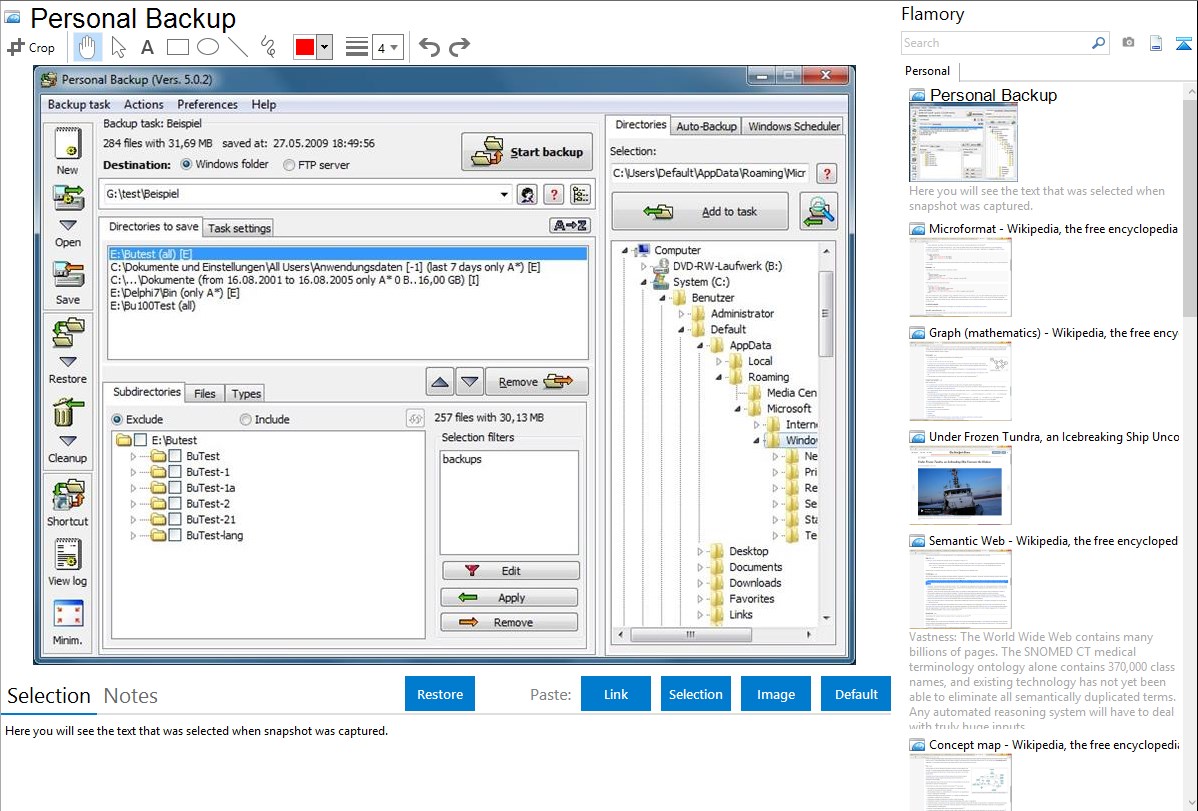This screenshot has height=811, width=1198.
Task: Open the Backup task menu
Action: pyautogui.click(x=79, y=105)
